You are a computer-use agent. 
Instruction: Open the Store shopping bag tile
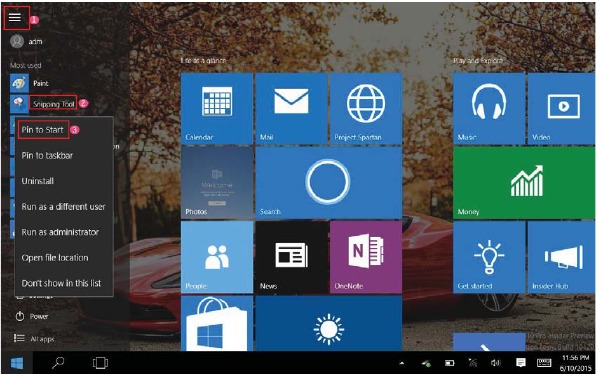coord(217,323)
